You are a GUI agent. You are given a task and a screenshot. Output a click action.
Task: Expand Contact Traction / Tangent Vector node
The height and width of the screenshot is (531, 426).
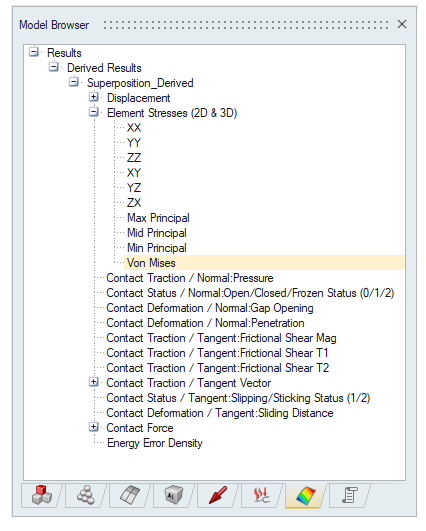coord(93,382)
